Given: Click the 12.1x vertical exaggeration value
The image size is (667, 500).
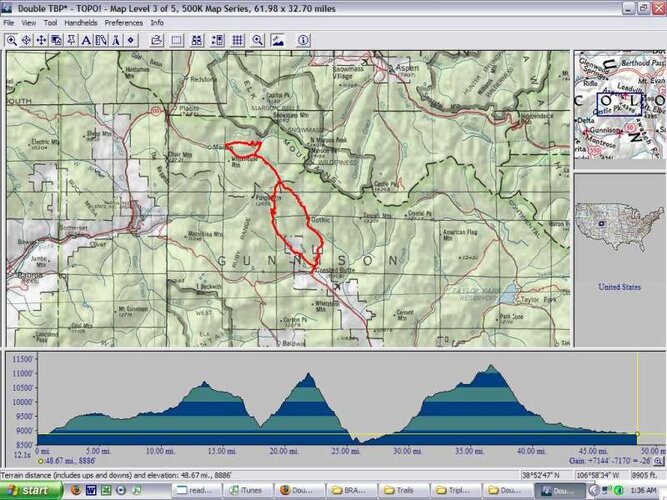Looking at the screenshot, I should (22, 455).
